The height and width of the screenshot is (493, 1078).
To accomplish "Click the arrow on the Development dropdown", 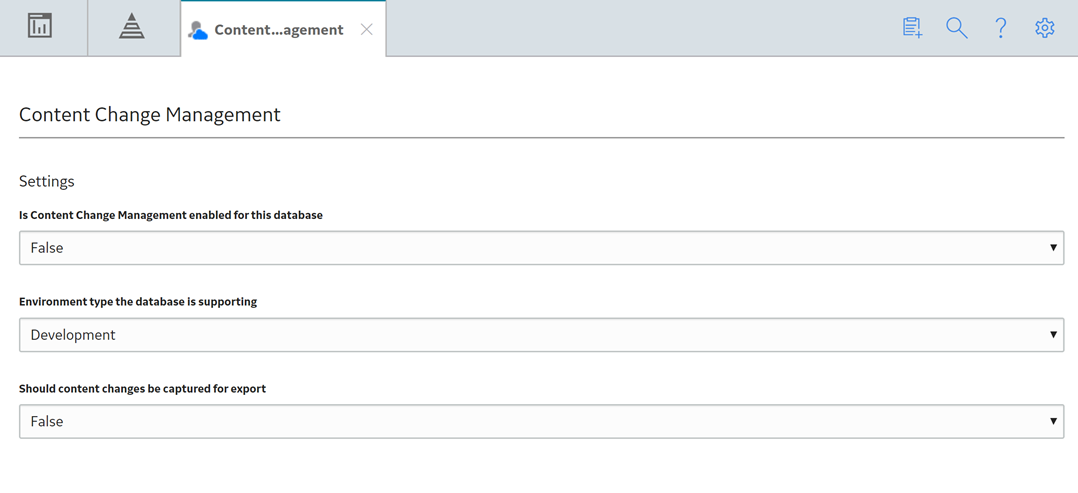I will point(1053,335).
